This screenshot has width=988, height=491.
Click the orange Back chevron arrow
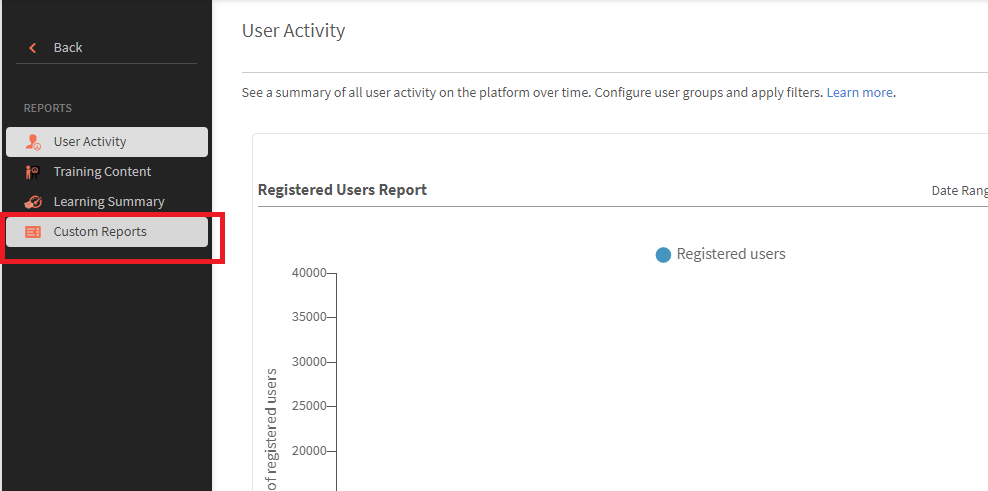[x=33, y=48]
